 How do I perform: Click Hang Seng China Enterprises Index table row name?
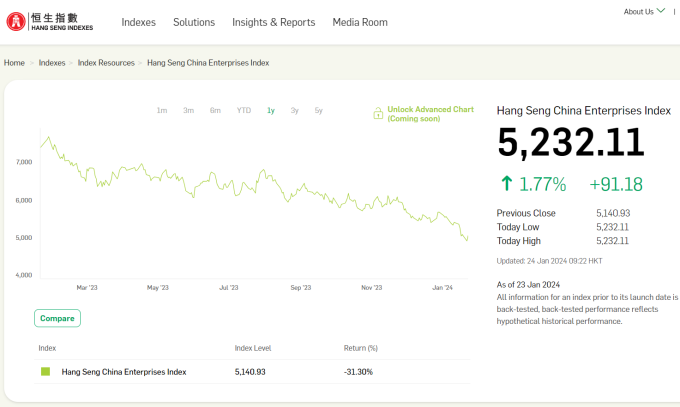pyautogui.click(x=124, y=372)
